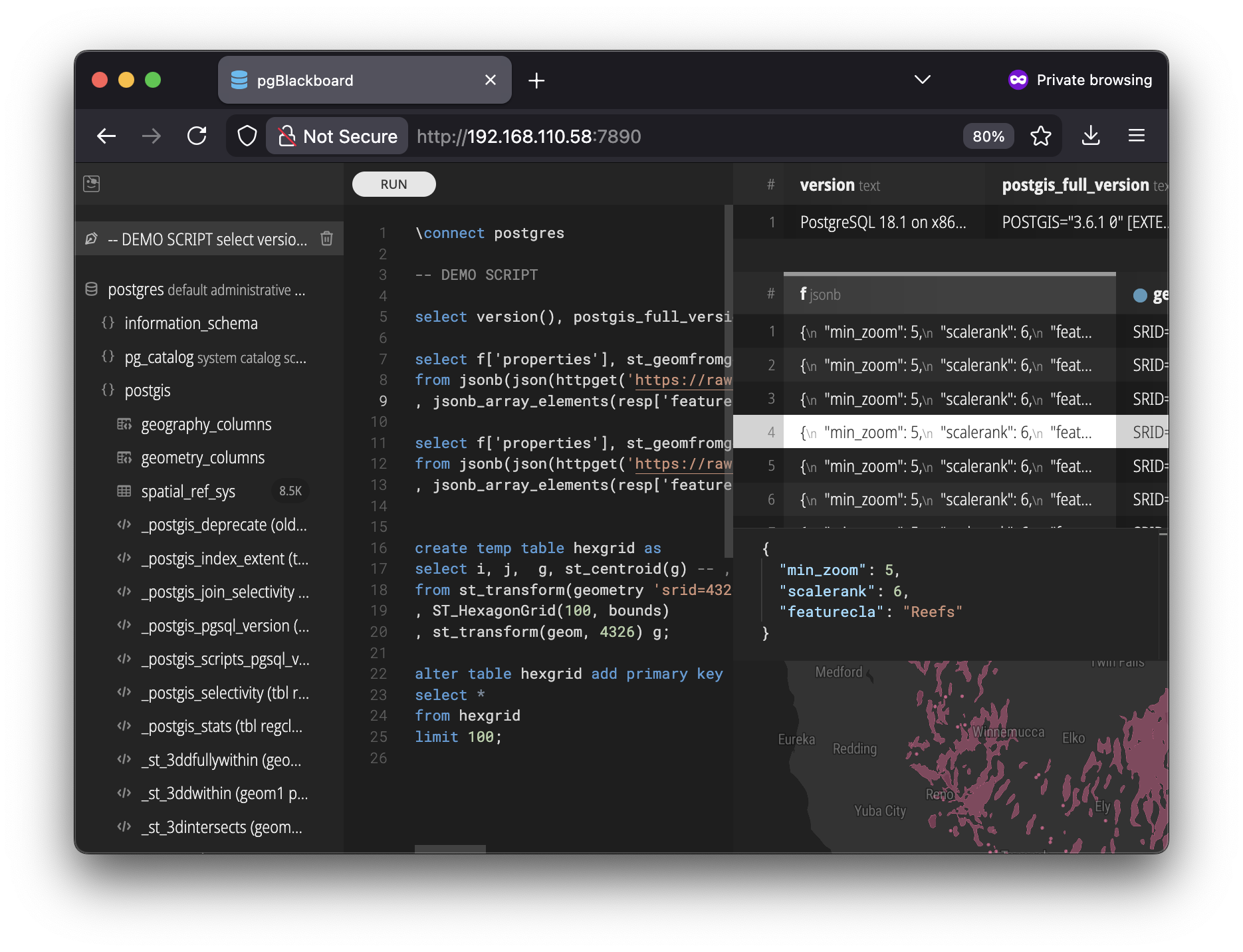
Task: Collapse the postgis schema node
Action: 108,390
